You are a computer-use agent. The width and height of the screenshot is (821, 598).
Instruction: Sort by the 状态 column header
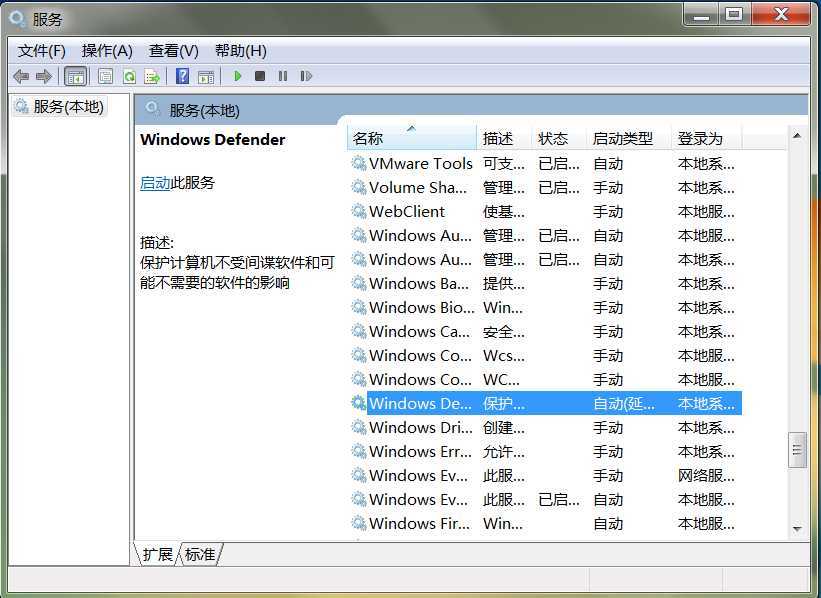(559, 139)
